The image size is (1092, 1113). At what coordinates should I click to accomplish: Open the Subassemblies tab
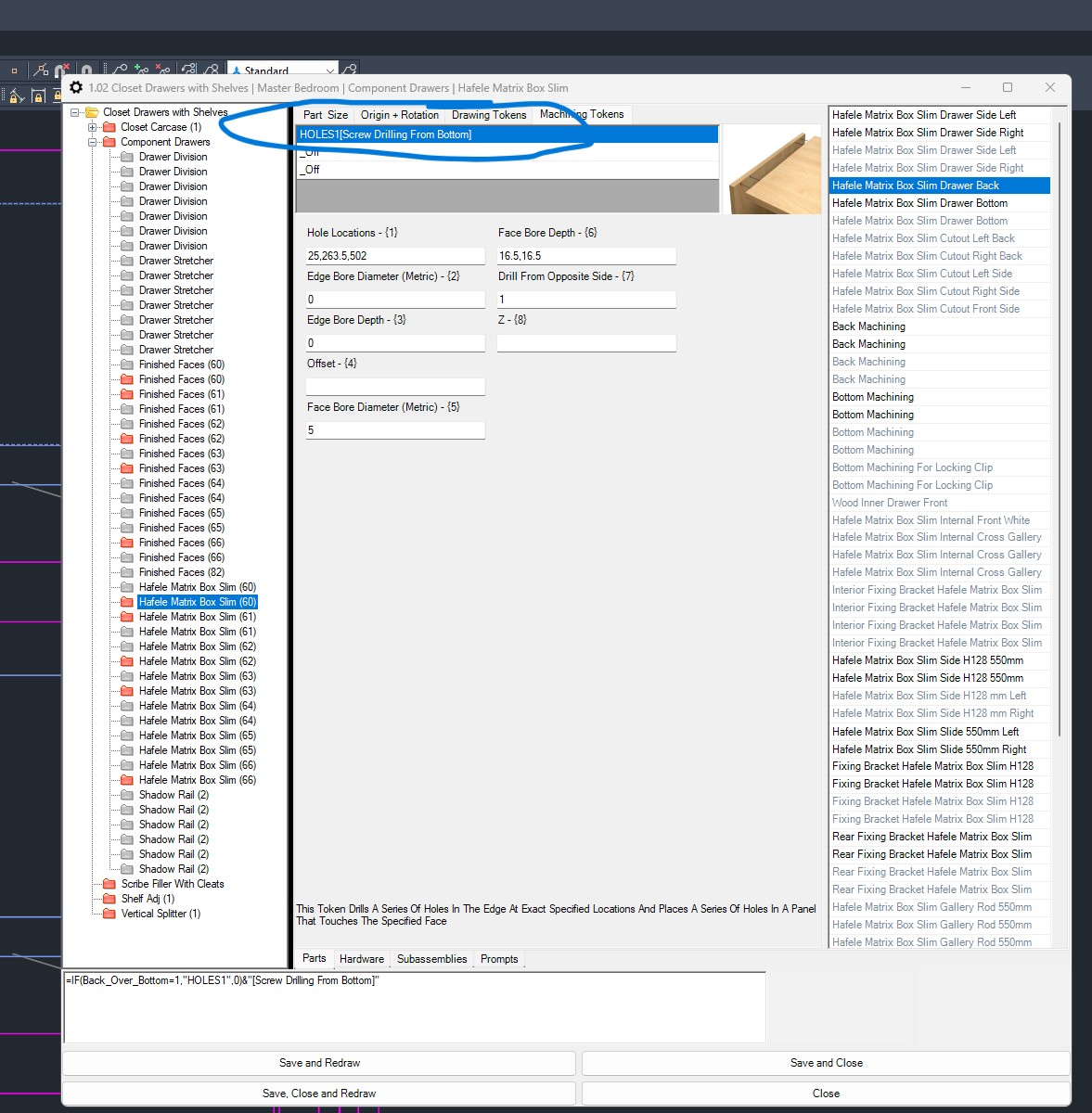tap(432, 959)
